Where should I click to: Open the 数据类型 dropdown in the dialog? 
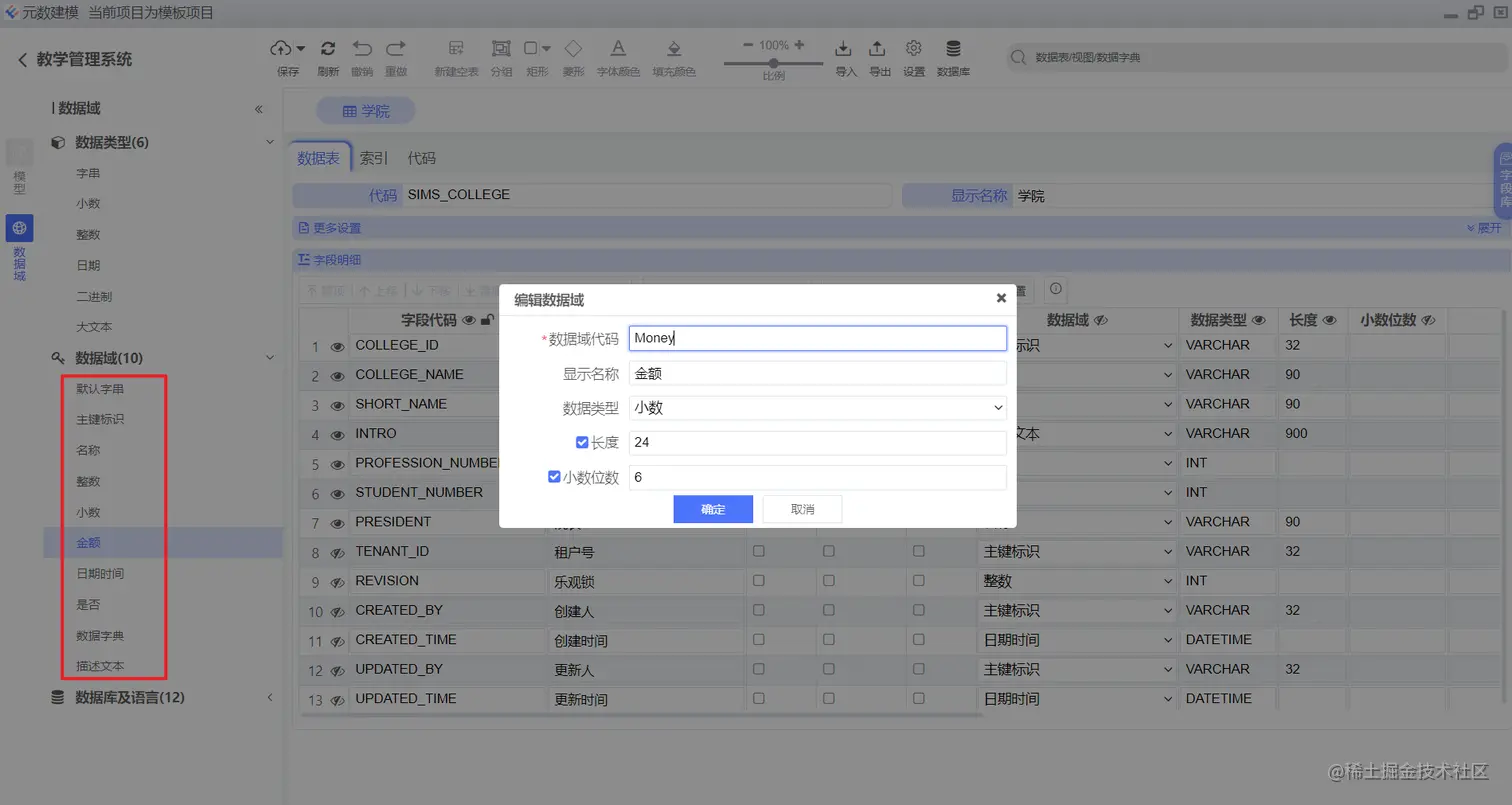click(x=817, y=408)
